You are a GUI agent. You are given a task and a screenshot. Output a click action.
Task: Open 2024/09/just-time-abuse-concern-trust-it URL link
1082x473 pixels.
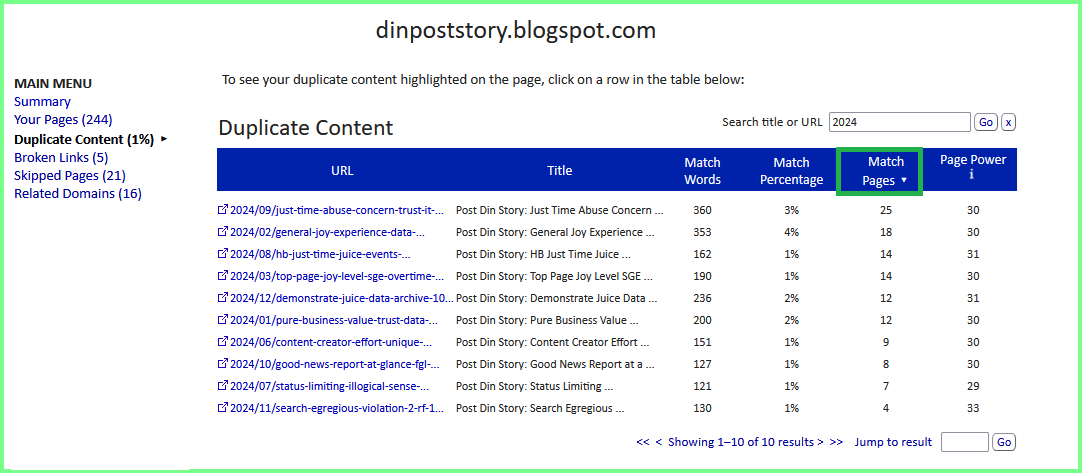pos(337,210)
